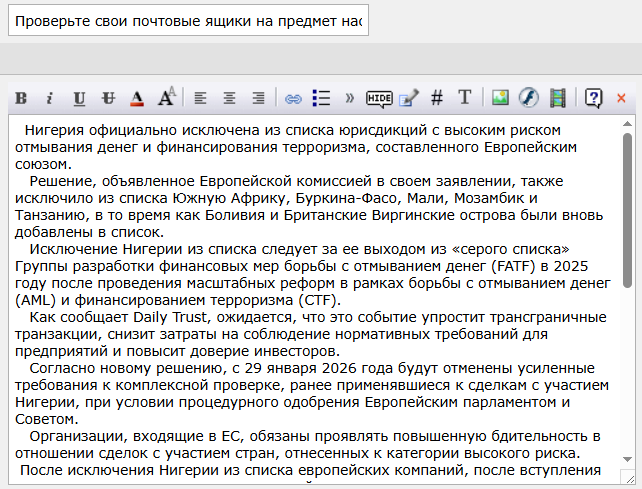
Task: Click the text '(AML)' in the editor
Action: [x=35, y=300]
